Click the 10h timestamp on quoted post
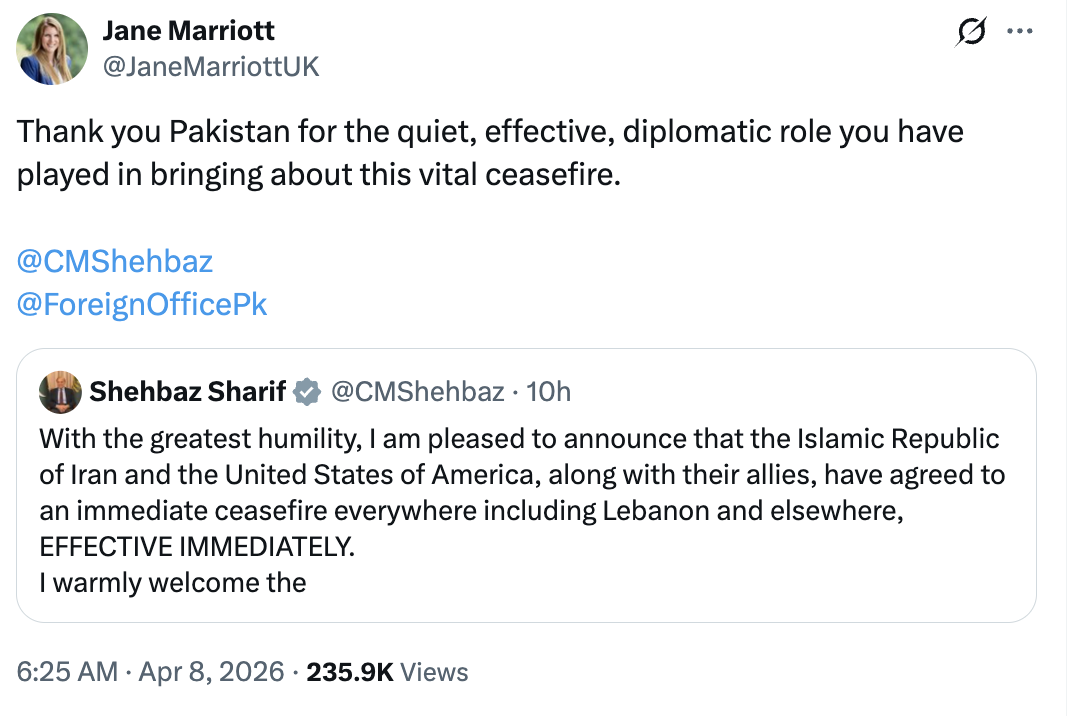This screenshot has width=1078, height=716. (x=548, y=392)
